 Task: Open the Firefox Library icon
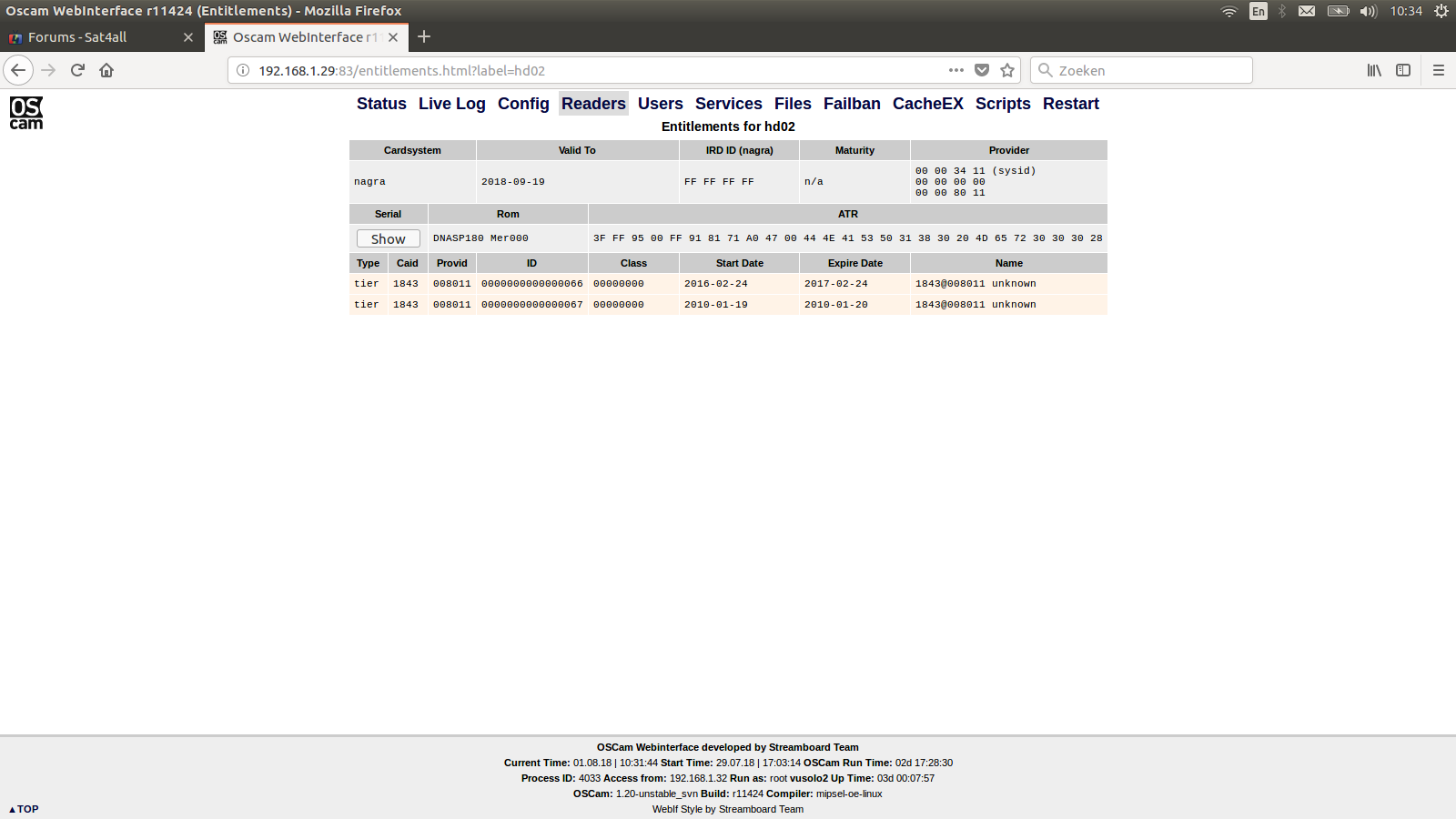[1374, 69]
